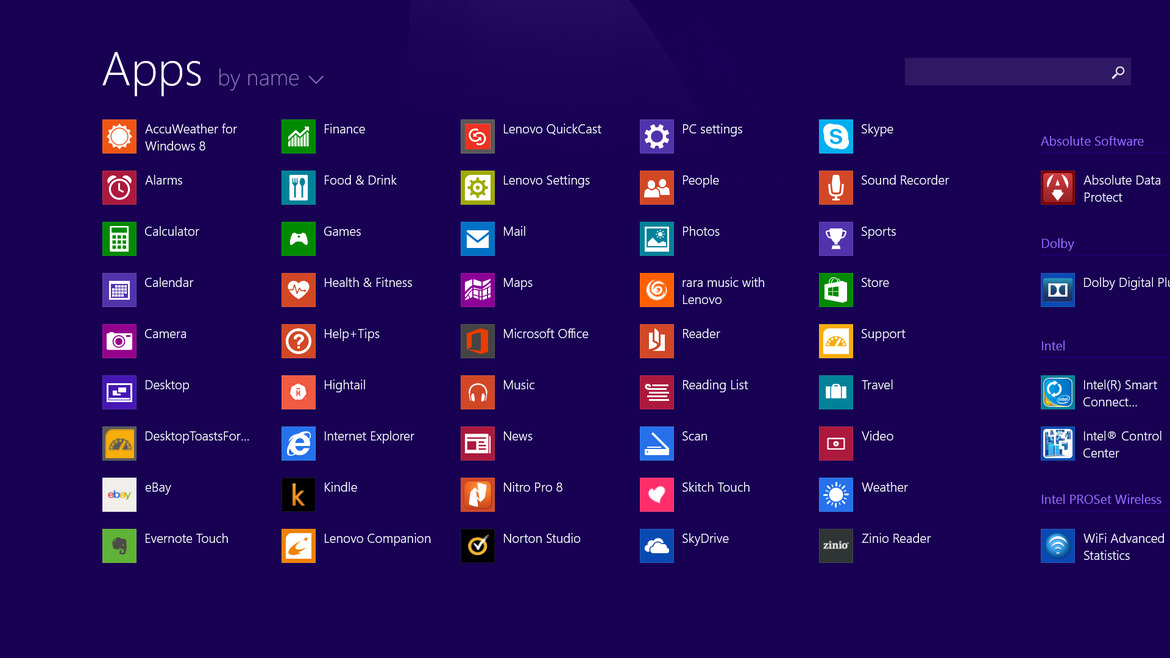
Task: Click the 'Intel(R) Smart Connect...' label
Action: [x=1120, y=393]
